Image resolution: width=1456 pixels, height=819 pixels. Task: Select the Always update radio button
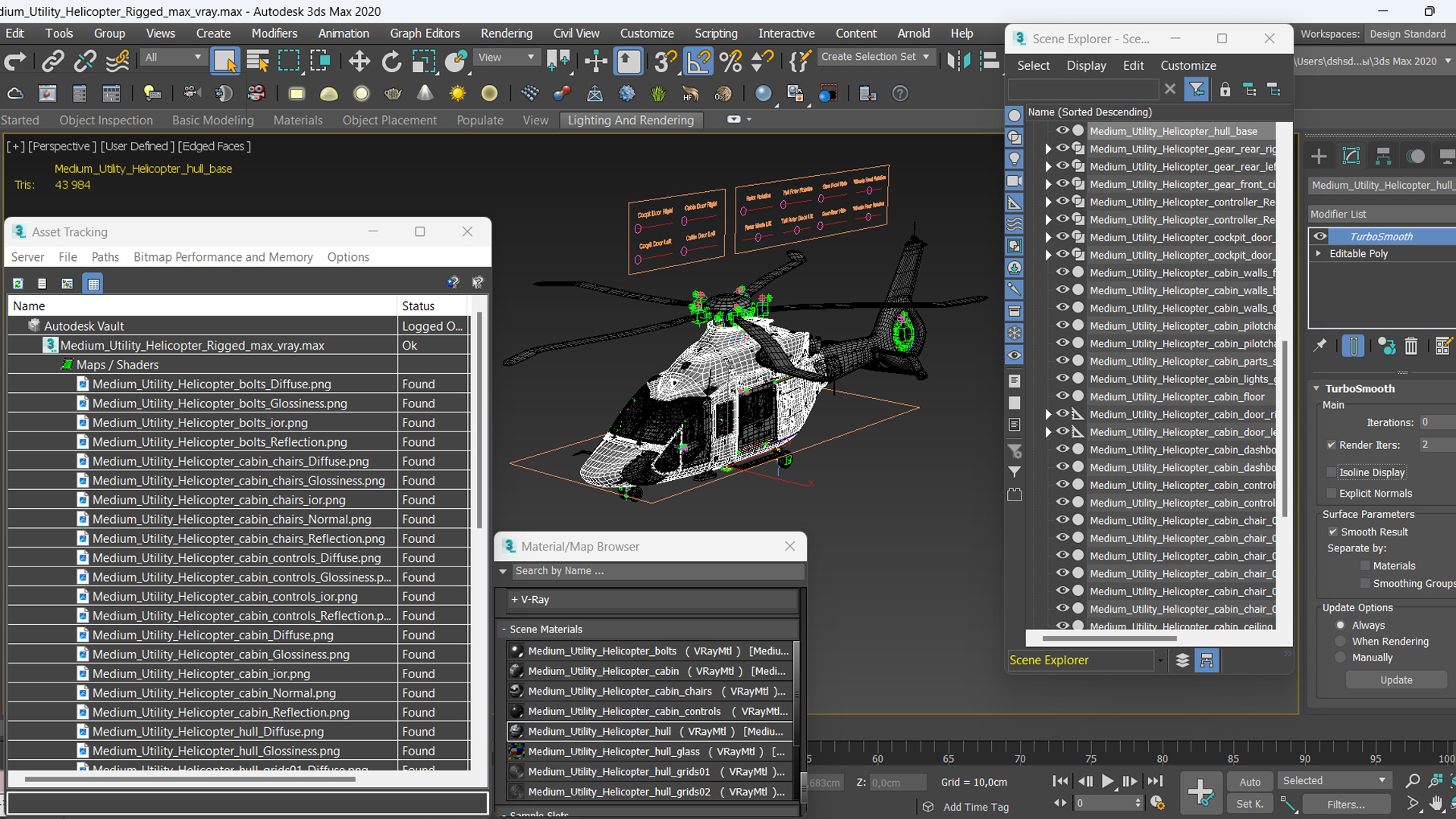pos(1340,626)
